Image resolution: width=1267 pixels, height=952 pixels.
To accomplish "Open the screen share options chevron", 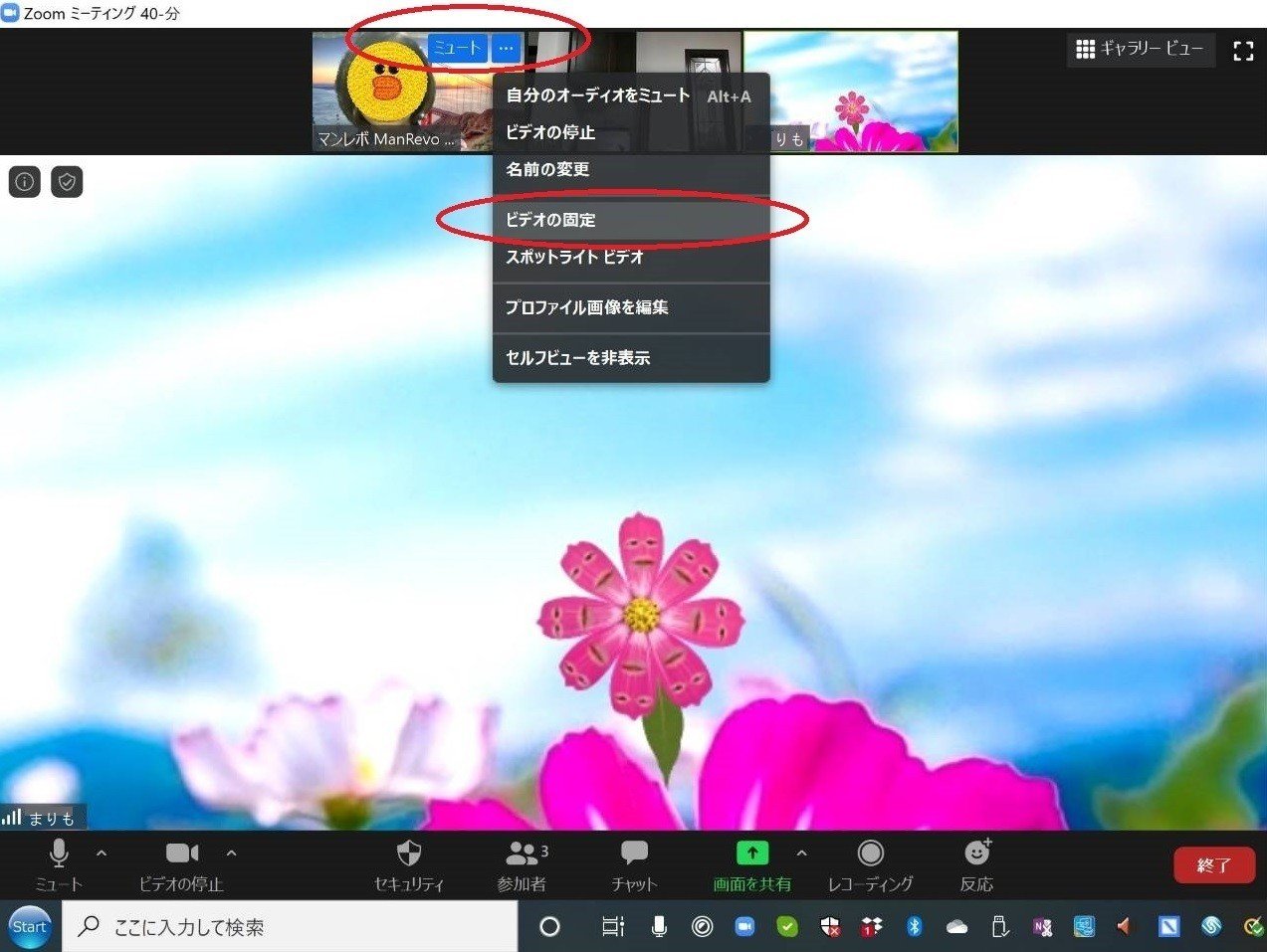I will click(x=801, y=853).
